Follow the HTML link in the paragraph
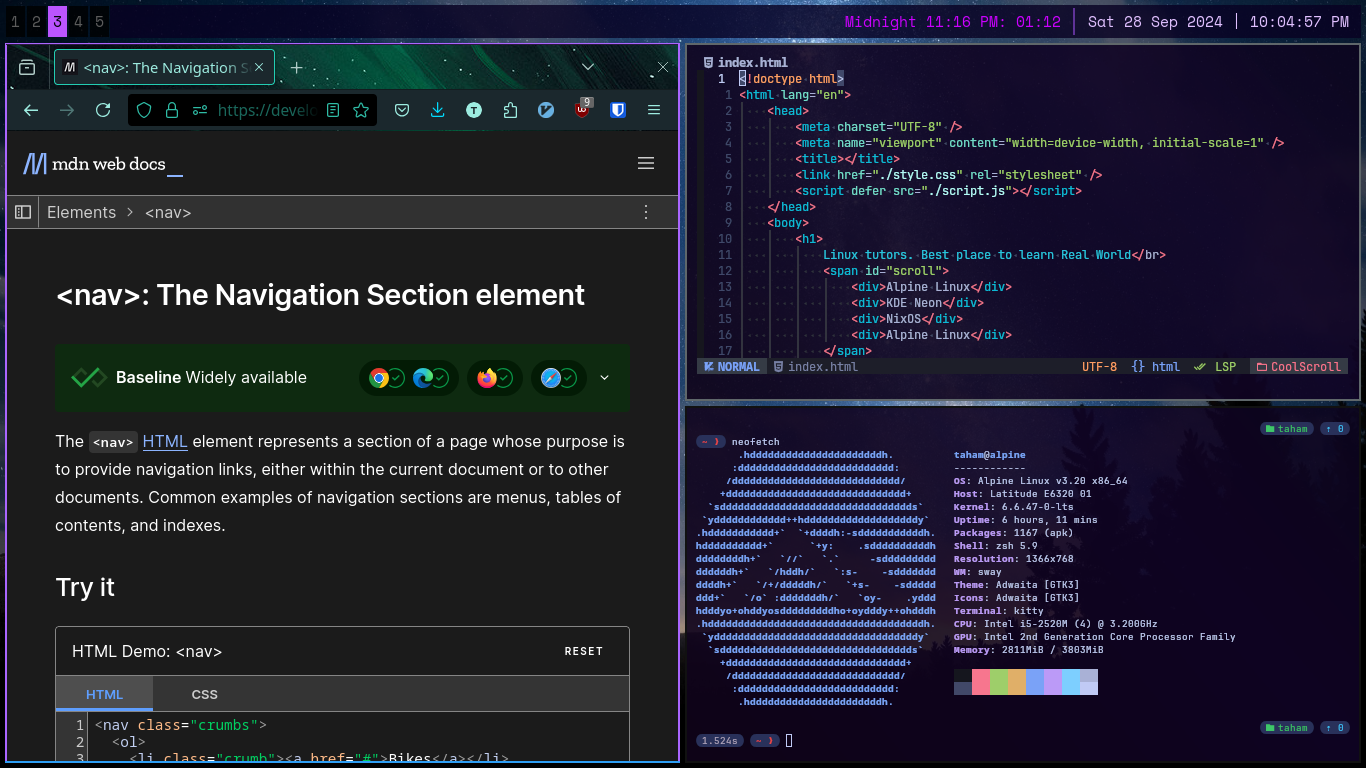This screenshot has height=768, width=1366. (x=165, y=441)
